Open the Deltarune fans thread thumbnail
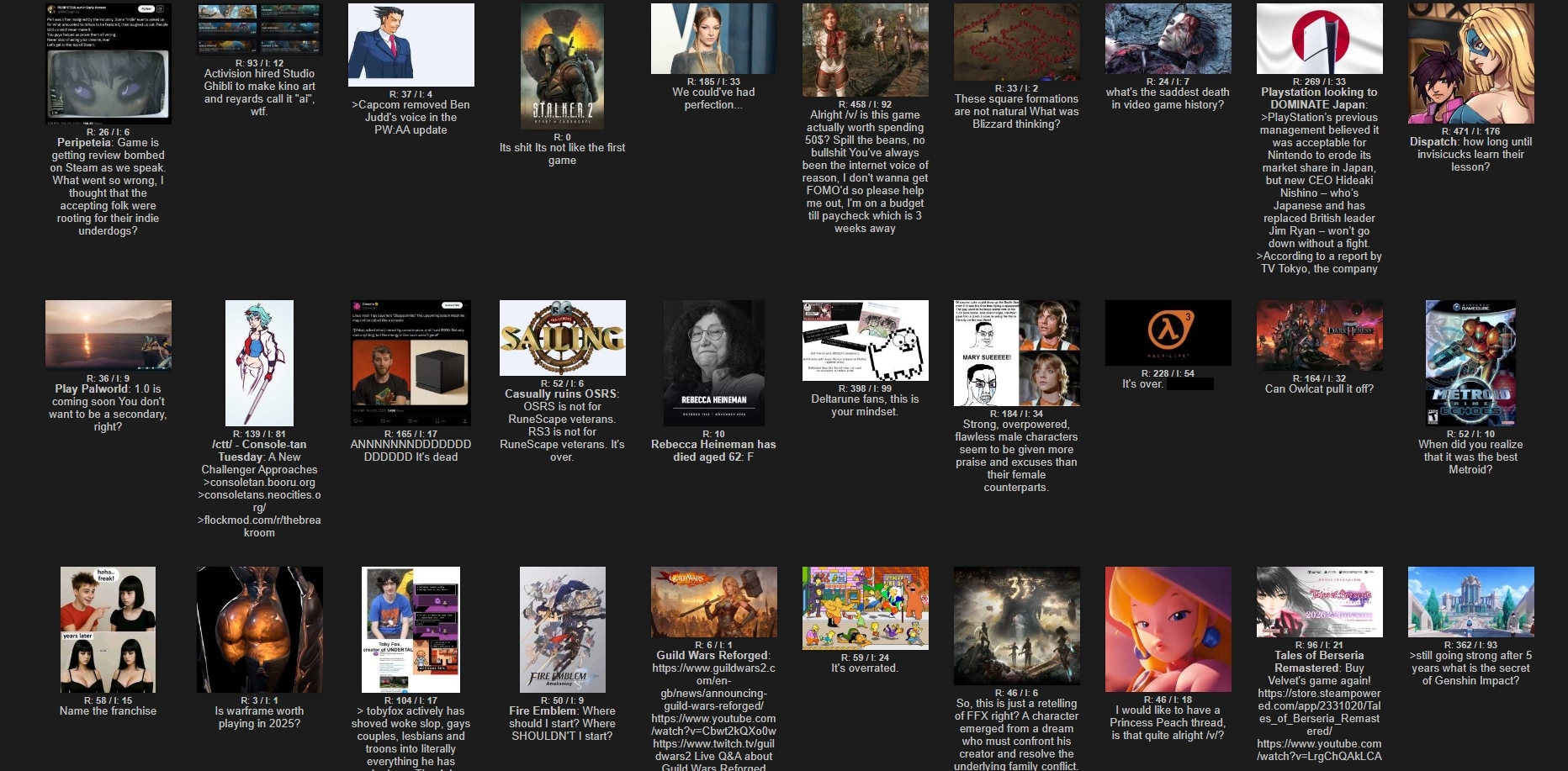This screenshot has height=771, width=1568. coord(866,341)
